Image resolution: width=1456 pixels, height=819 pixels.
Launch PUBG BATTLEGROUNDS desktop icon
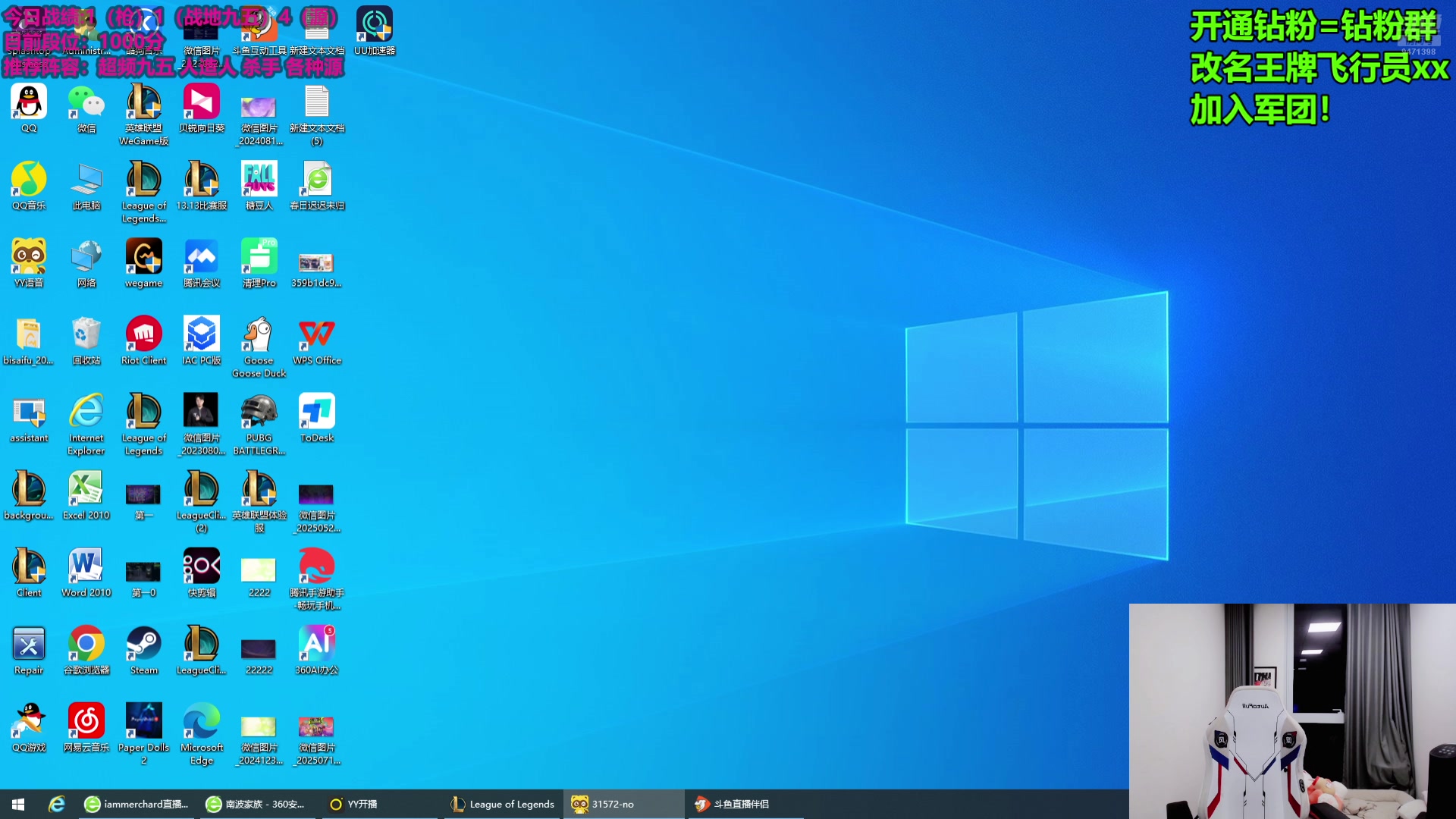(259, 424)
